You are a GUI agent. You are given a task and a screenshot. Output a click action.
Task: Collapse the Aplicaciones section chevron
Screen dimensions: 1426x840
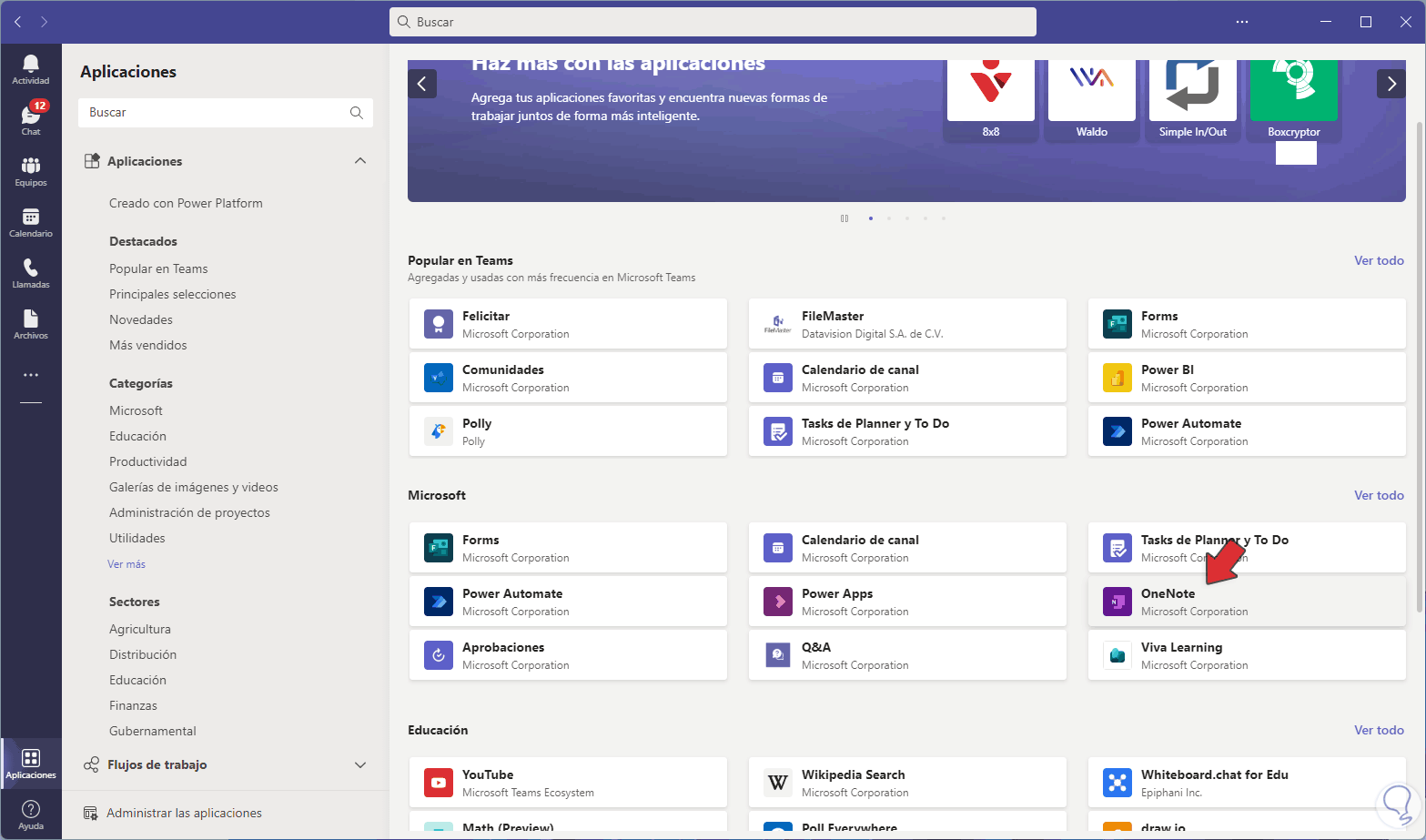point(360,161)
